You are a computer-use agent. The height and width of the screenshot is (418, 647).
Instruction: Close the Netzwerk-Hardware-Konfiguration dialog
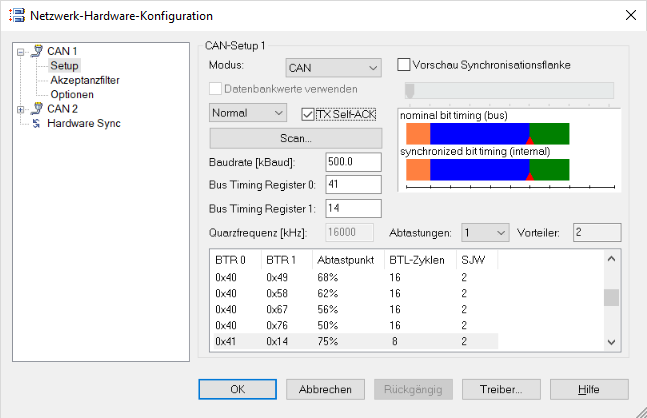[x=629, y=15]
